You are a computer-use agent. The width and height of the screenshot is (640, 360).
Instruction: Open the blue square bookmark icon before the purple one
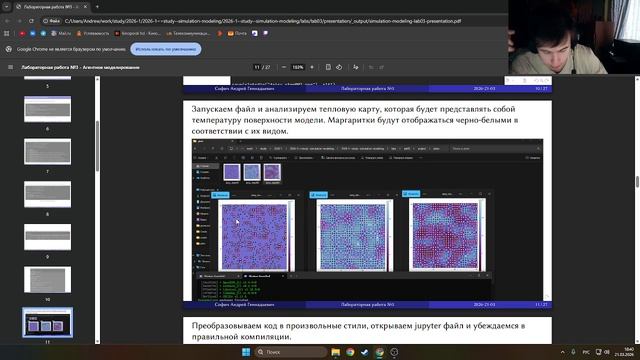255,33
